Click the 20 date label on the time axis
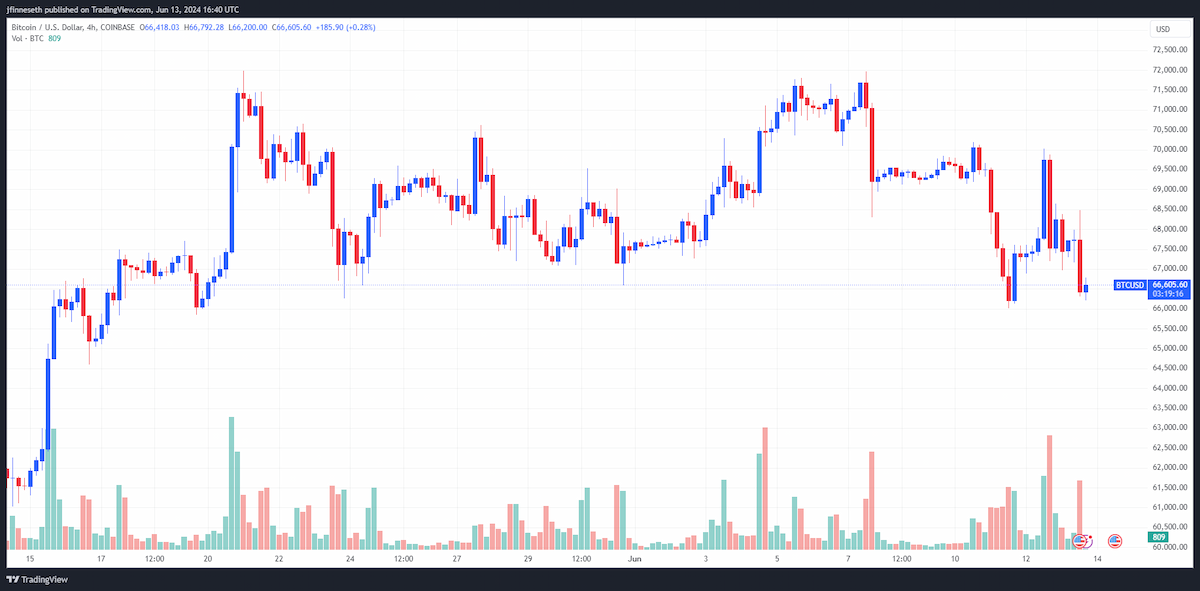Image resolution: width=1200 pixels, height=591 pixels. [x=207, y=559]
